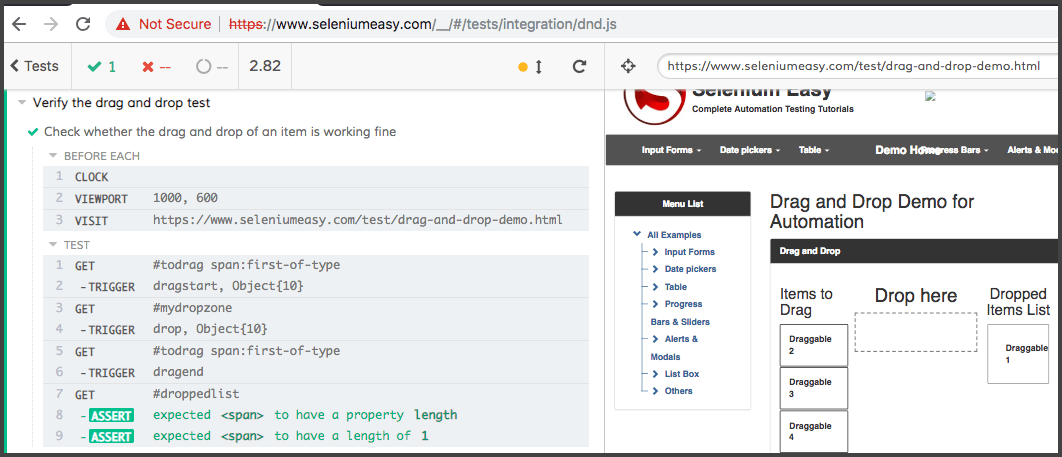Click the browser address bar URL
This screenshot has width=1062, height=457.
[423, 24]
